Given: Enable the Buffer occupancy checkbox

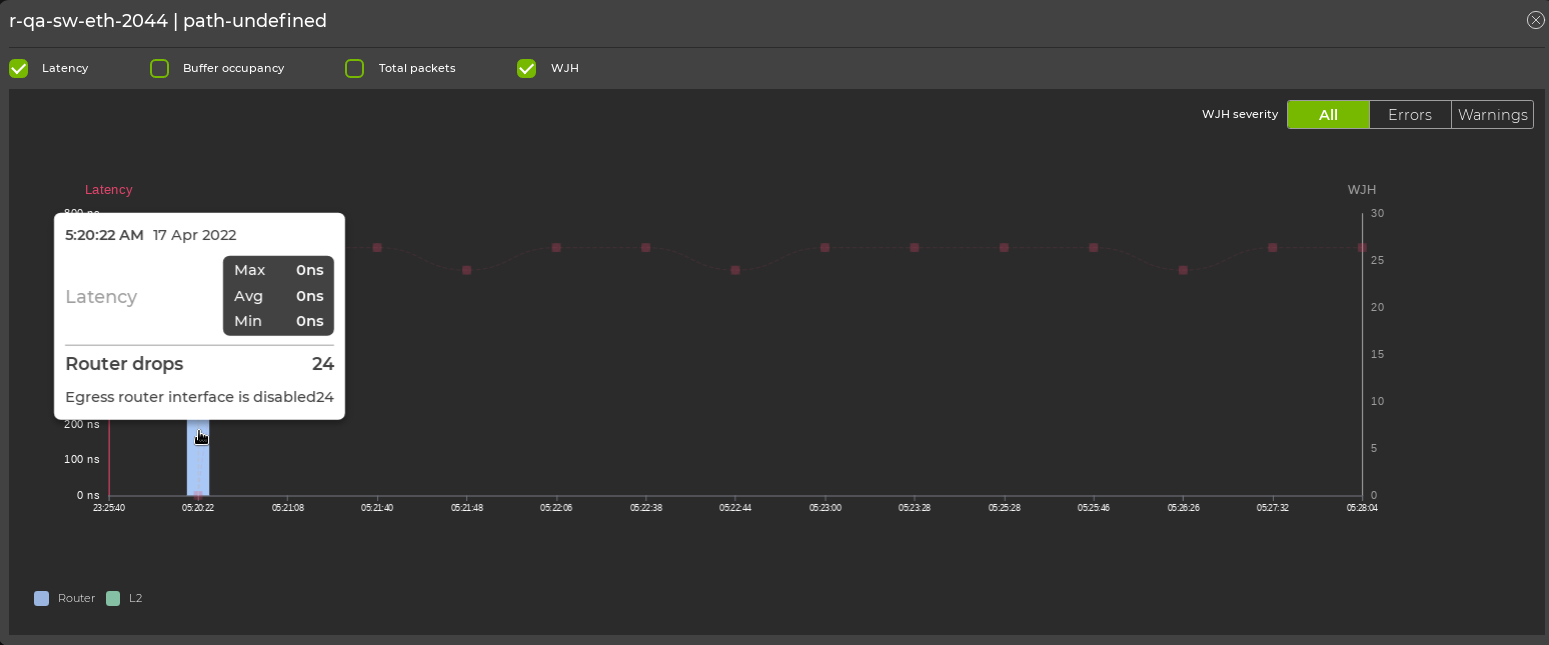Looking at the screenshot, I should [x=159, y=68].
